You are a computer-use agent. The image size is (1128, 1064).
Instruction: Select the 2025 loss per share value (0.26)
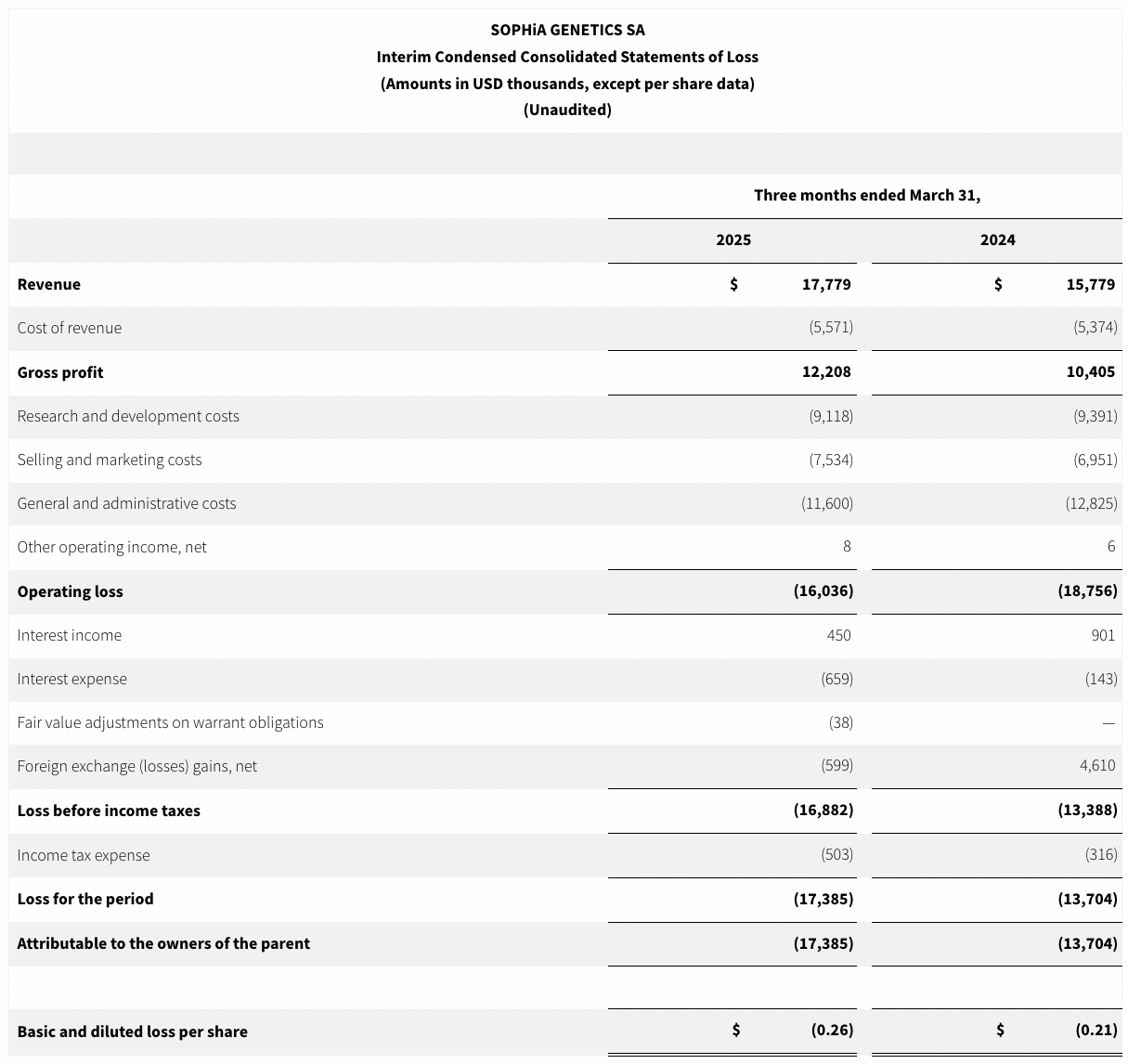coord(832,1030)
